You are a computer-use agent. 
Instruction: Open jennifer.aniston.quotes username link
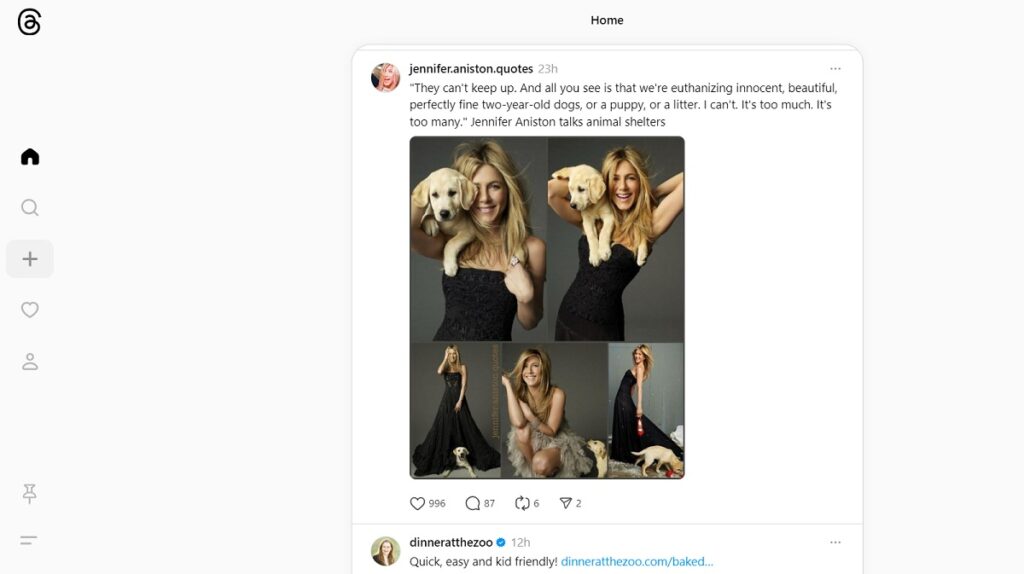pyautogui.click(x=471, y=69)
